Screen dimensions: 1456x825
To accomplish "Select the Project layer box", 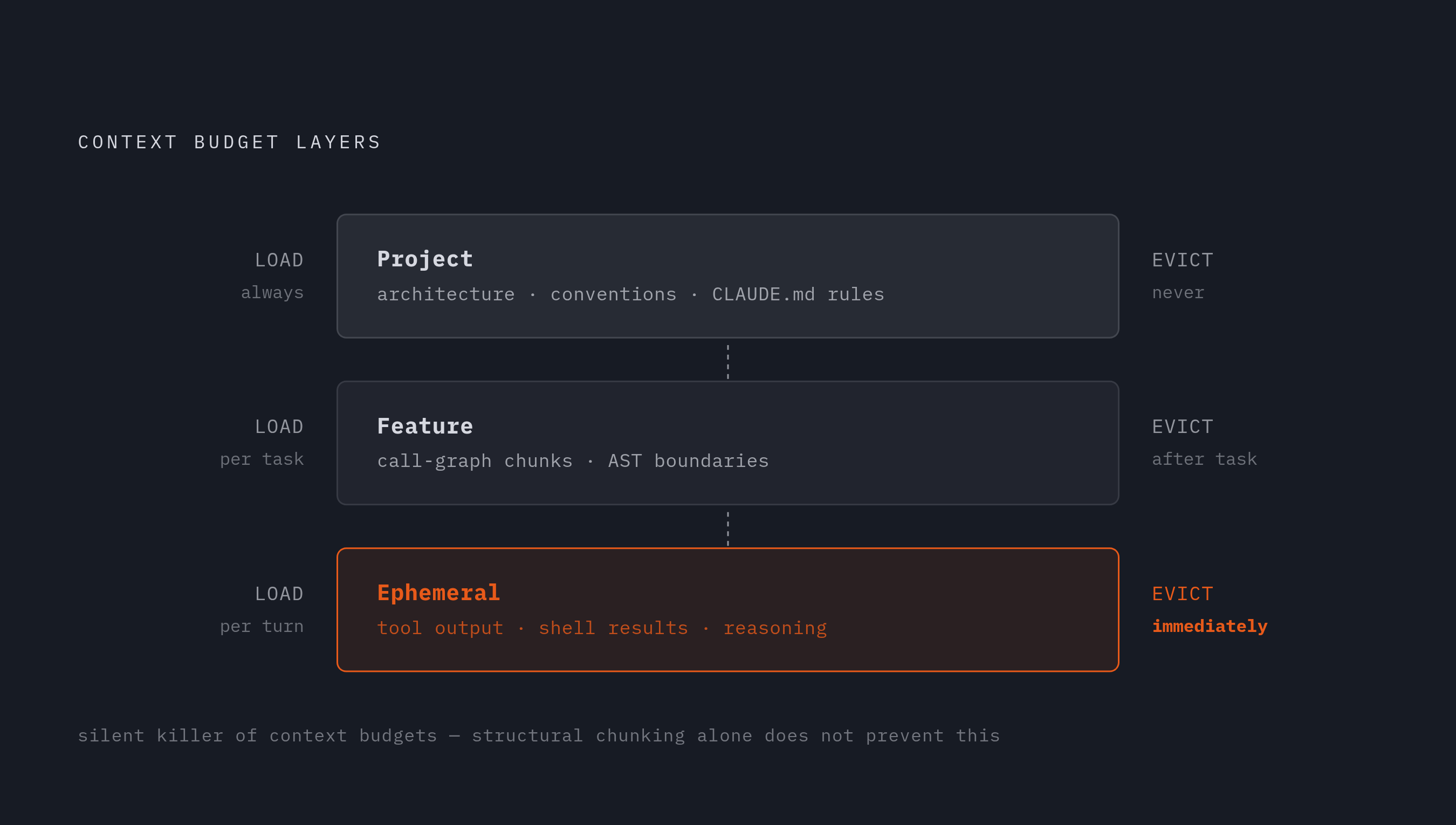I will (x=727, y=276).
